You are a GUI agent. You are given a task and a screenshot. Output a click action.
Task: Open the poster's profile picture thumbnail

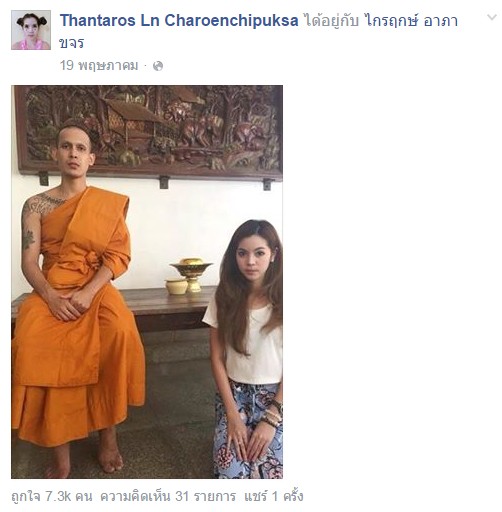click(x=31, y=30)
